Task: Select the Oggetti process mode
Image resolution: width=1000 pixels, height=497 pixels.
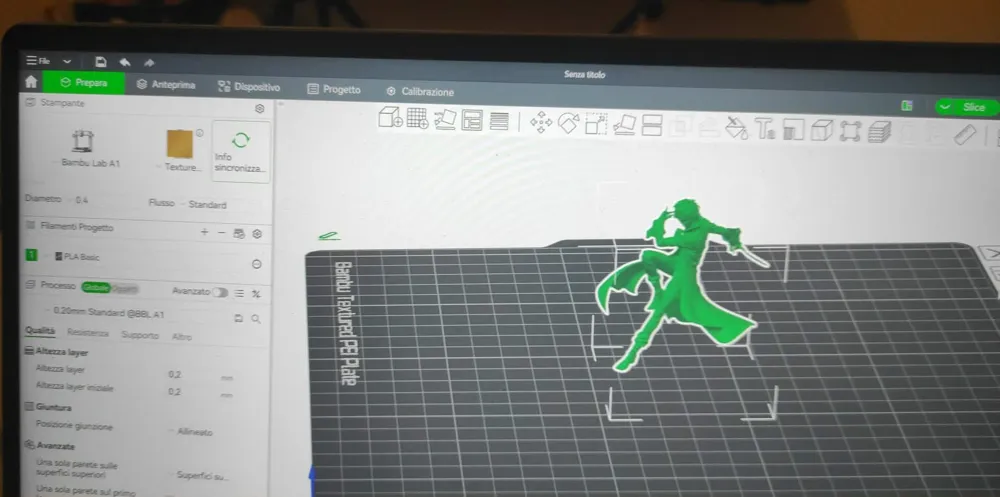Action: pos(125,288)
